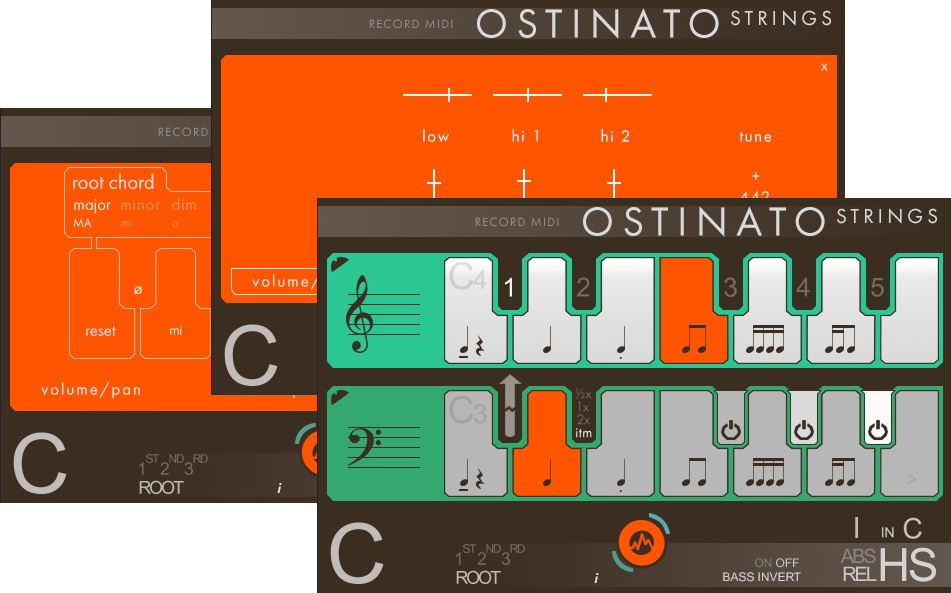This screenshot has height=593, width=951.
Task: Select REL mode
Action: point(858,574)
